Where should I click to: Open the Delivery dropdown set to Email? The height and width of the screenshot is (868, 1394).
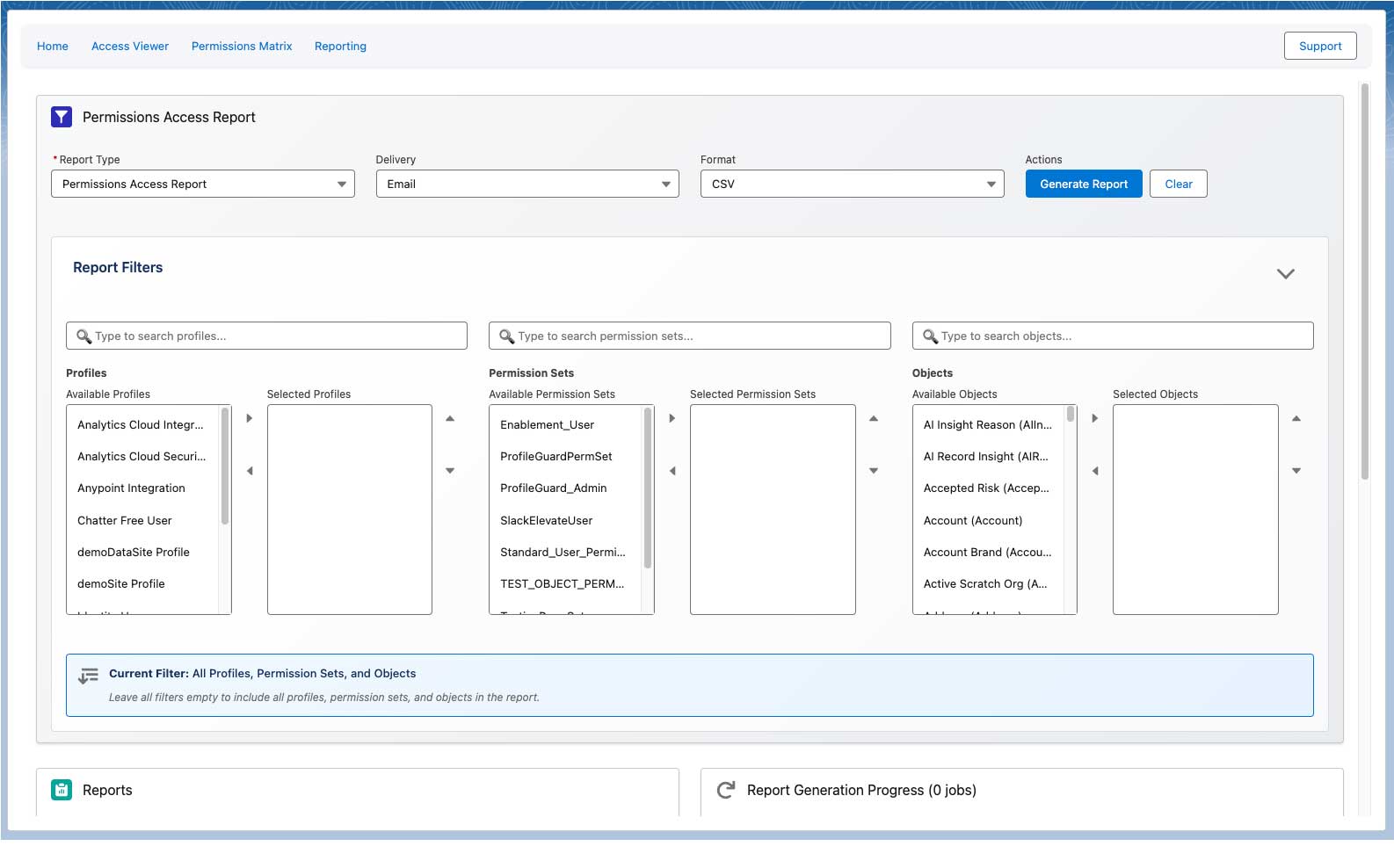tap(527, 184)
